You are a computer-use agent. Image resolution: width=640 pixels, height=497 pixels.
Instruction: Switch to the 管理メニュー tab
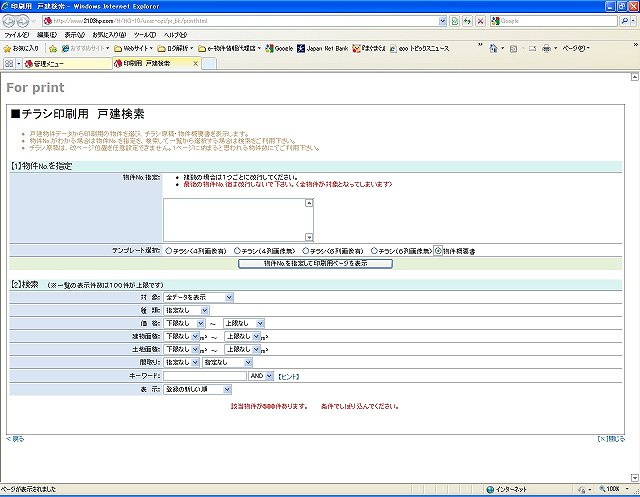point(67,64)
